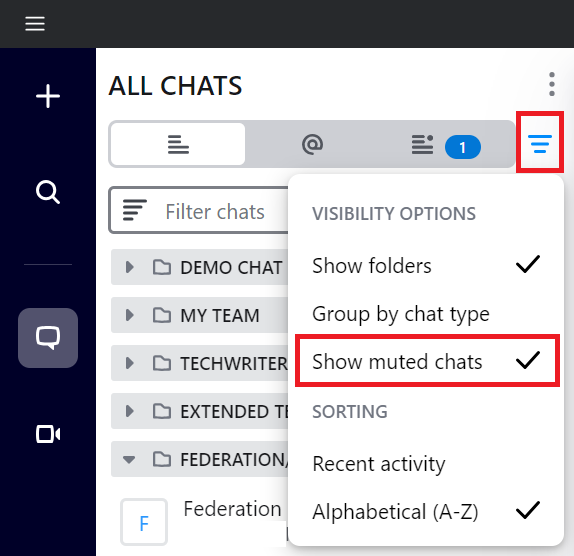
Task: Click the Federation chat avatar F
Action: tap(144, 522)
